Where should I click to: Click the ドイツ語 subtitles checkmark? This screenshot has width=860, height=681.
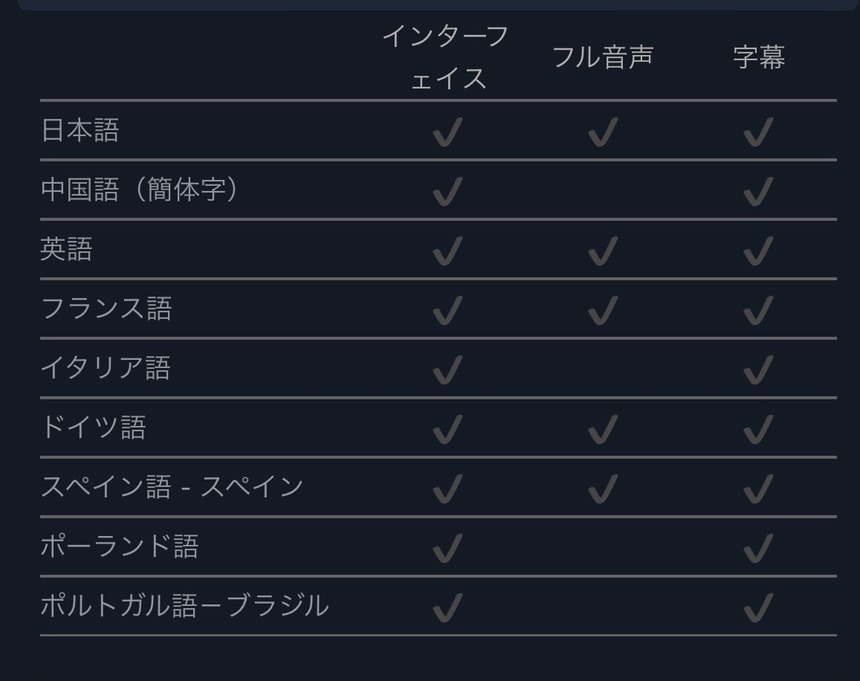[759, 429]
